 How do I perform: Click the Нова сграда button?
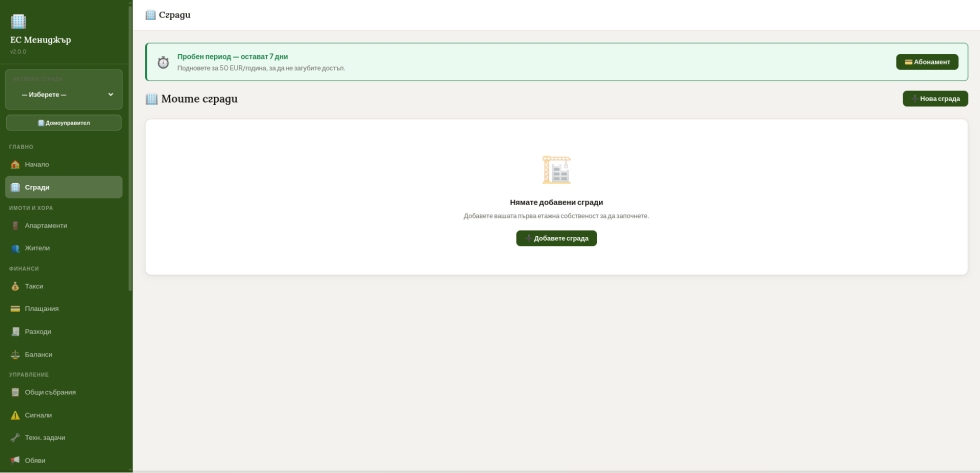(x=935, y=99)
